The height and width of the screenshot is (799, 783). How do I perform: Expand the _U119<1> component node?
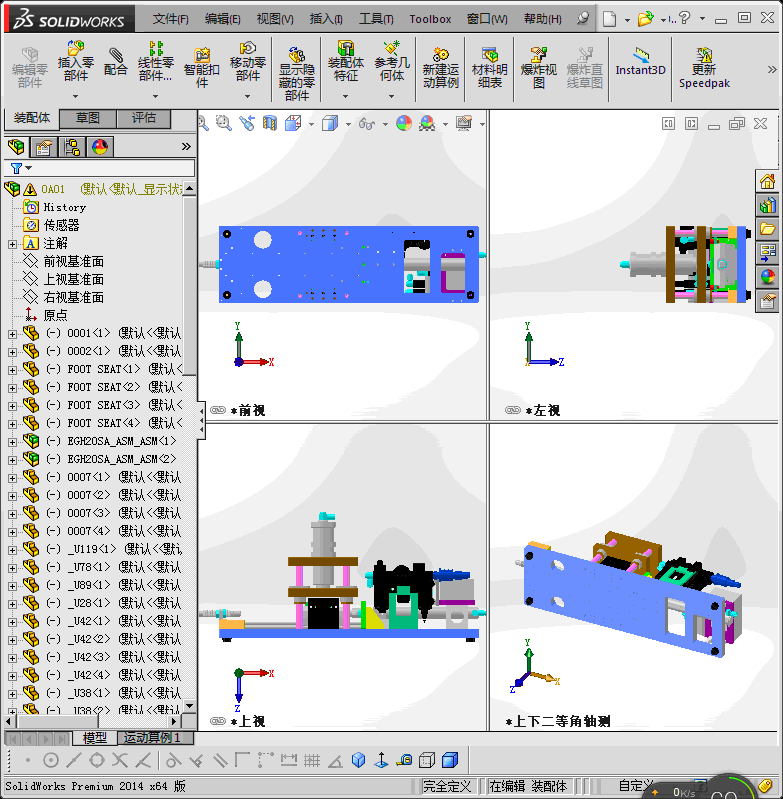tap(12, 550)
